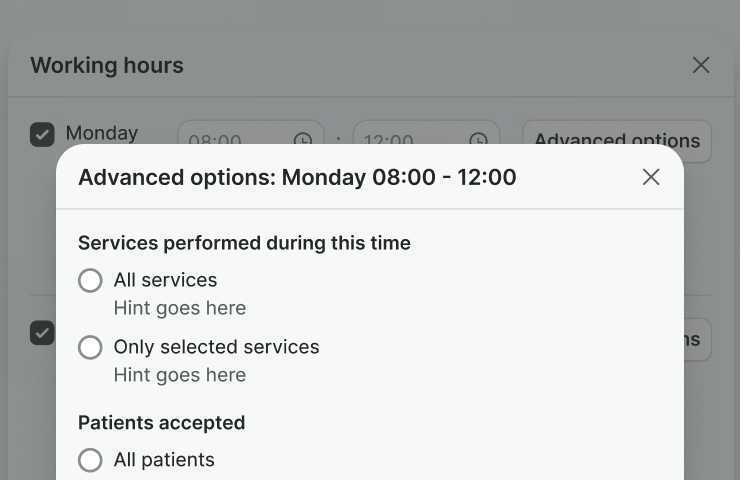740x480 pixels.
Task: Click the Monday 12:00 end time field
Action: [x=405, y=135]
